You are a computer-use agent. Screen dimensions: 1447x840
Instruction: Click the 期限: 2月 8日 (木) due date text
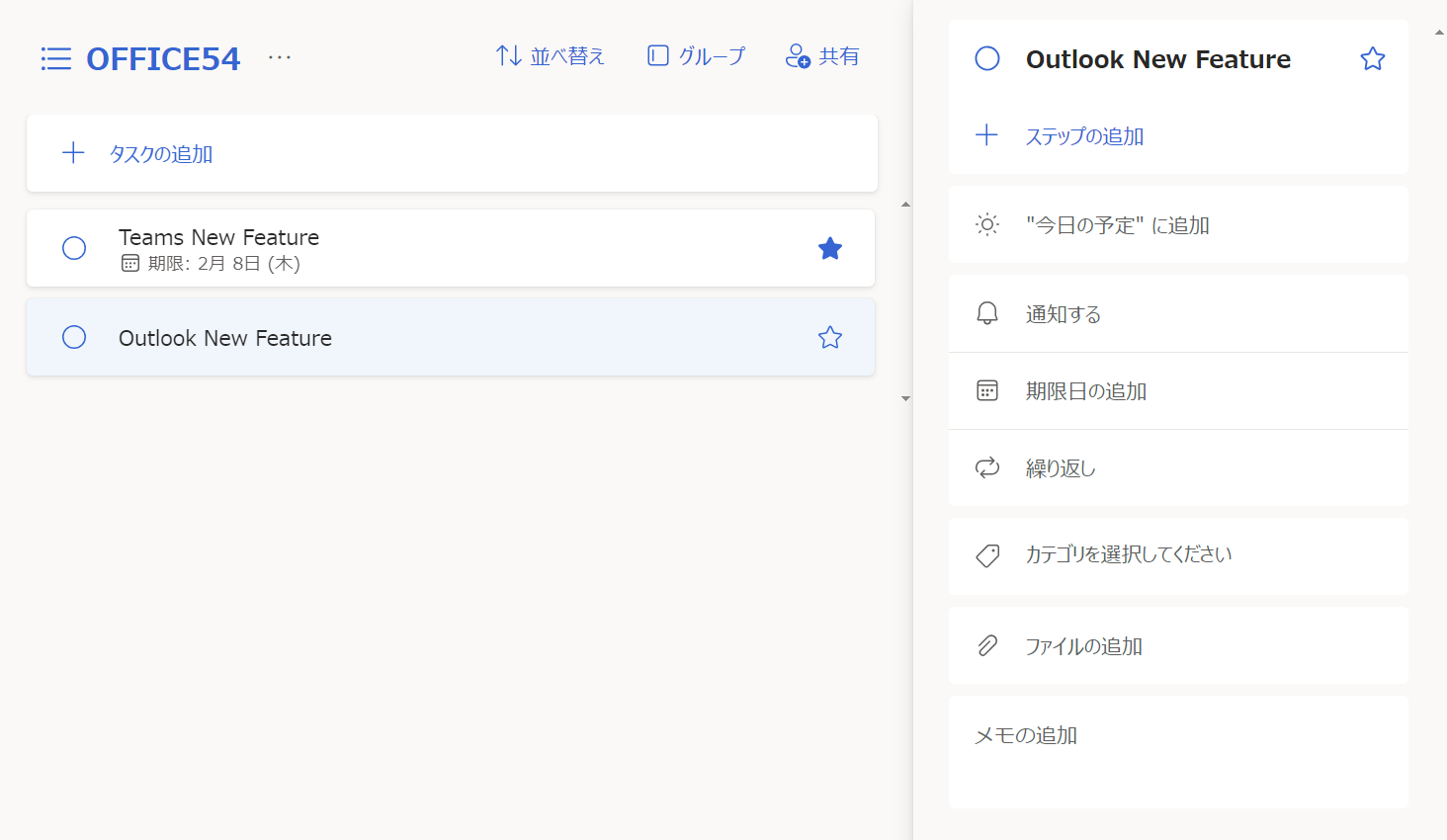pyautogui.click(x=223, y=263)
